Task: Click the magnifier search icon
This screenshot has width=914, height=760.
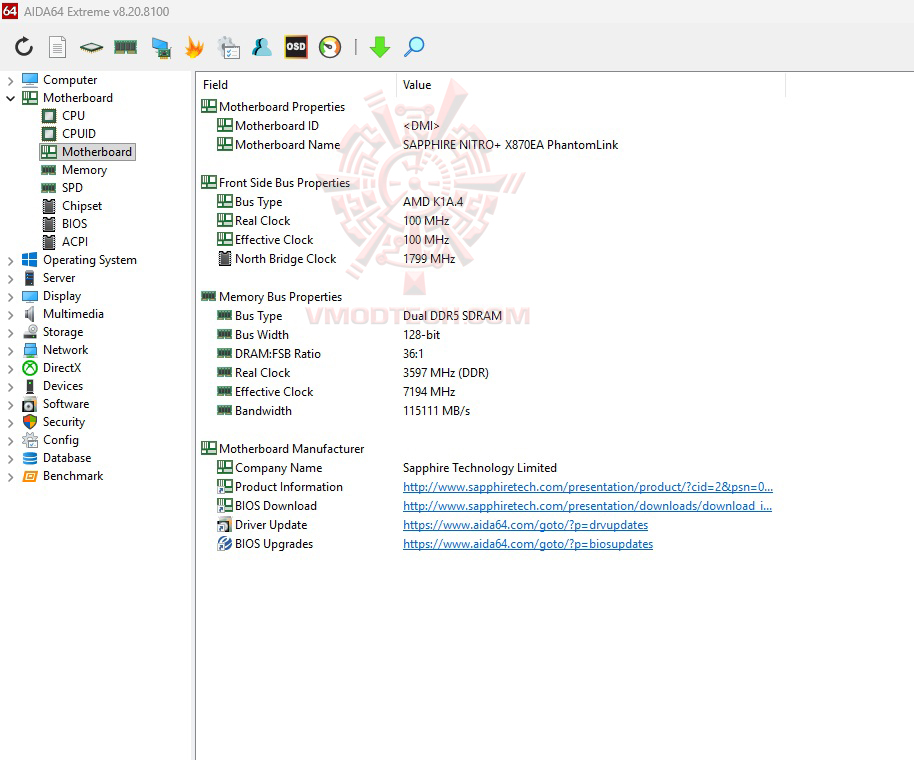Action: click(414, 47)
